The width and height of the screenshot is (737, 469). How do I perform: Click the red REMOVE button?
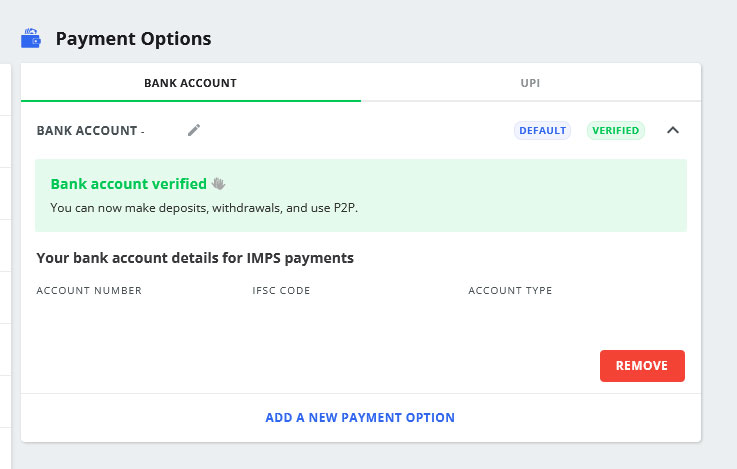pos(642,366)
